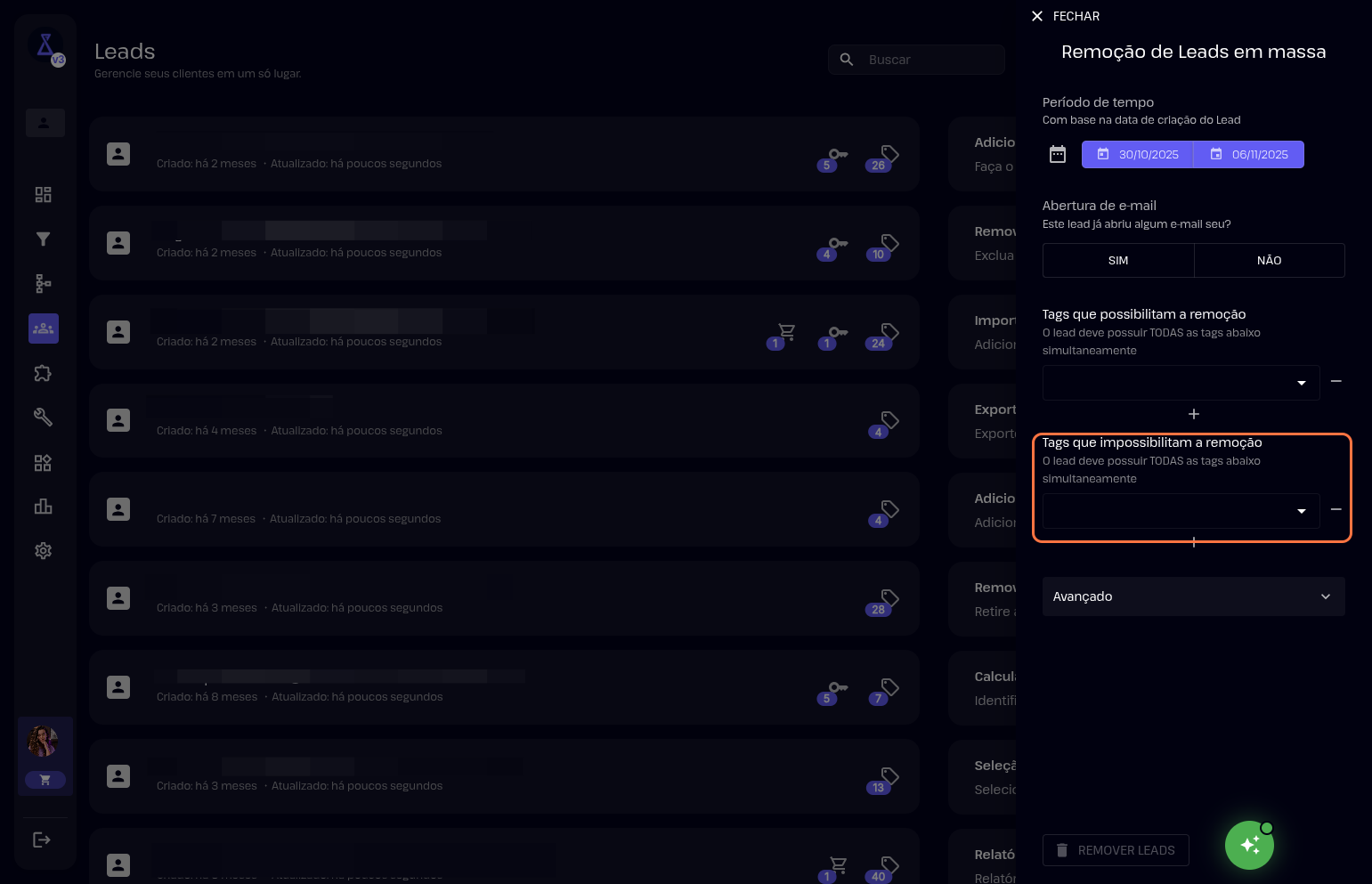Screen dimensions: 1372x884
Task: Select NÃO for e-mail opening
Action: 1269,261
